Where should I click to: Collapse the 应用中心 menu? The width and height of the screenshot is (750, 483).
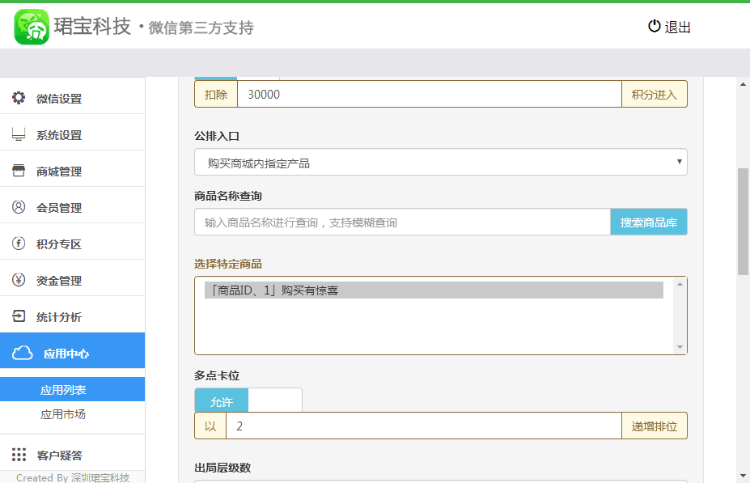coord(72,351)
